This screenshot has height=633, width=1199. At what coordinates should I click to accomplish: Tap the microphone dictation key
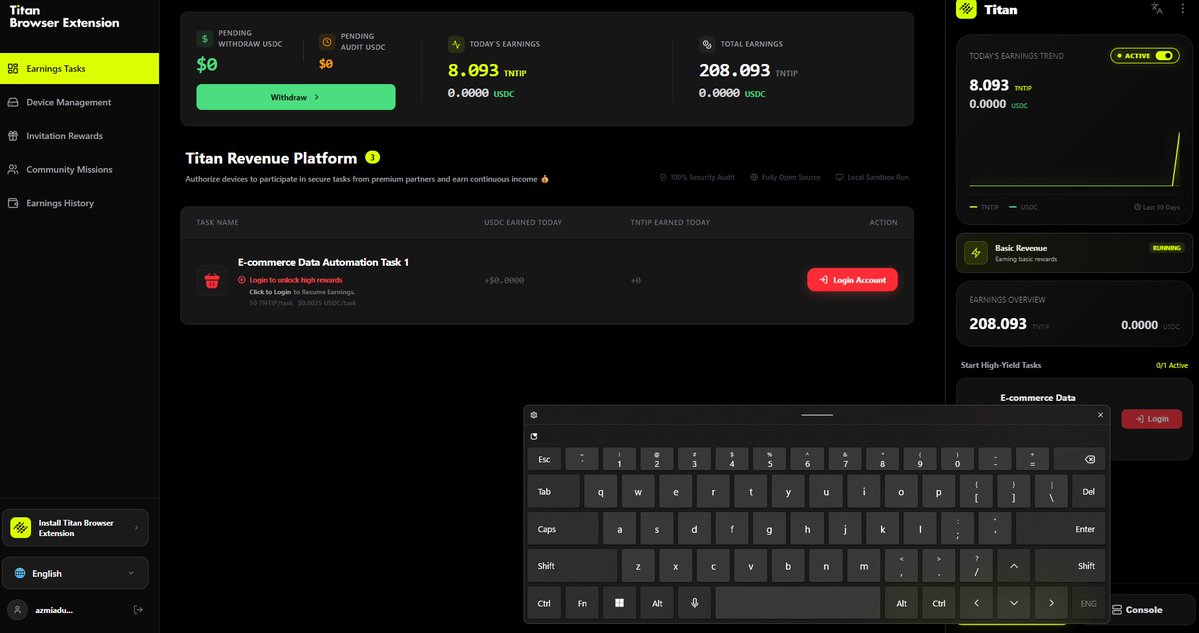[694, 603]
